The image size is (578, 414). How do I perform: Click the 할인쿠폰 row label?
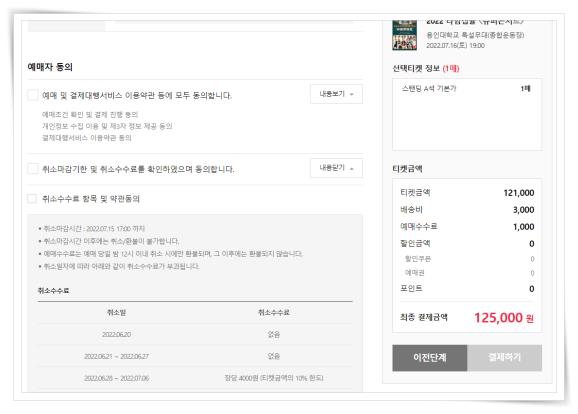click(x=418, y=259)
